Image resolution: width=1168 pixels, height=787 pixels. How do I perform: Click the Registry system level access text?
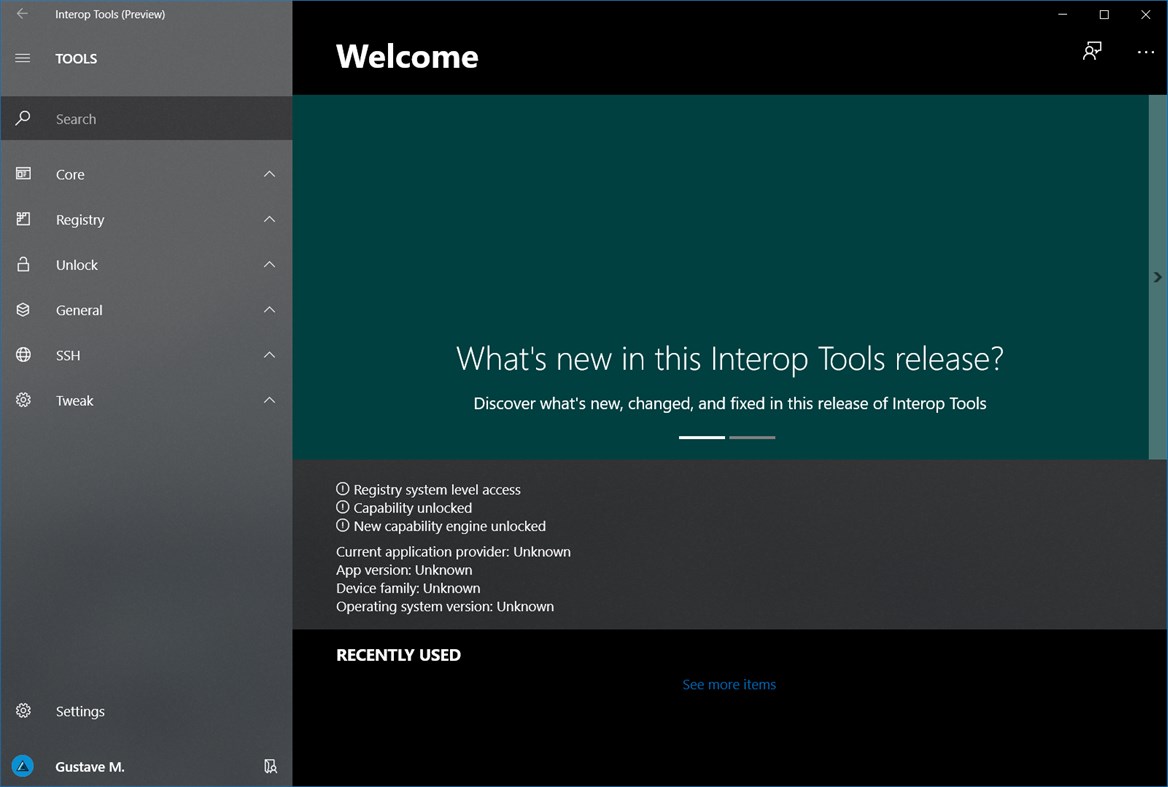pyautogui.click(x=437, y=490)
